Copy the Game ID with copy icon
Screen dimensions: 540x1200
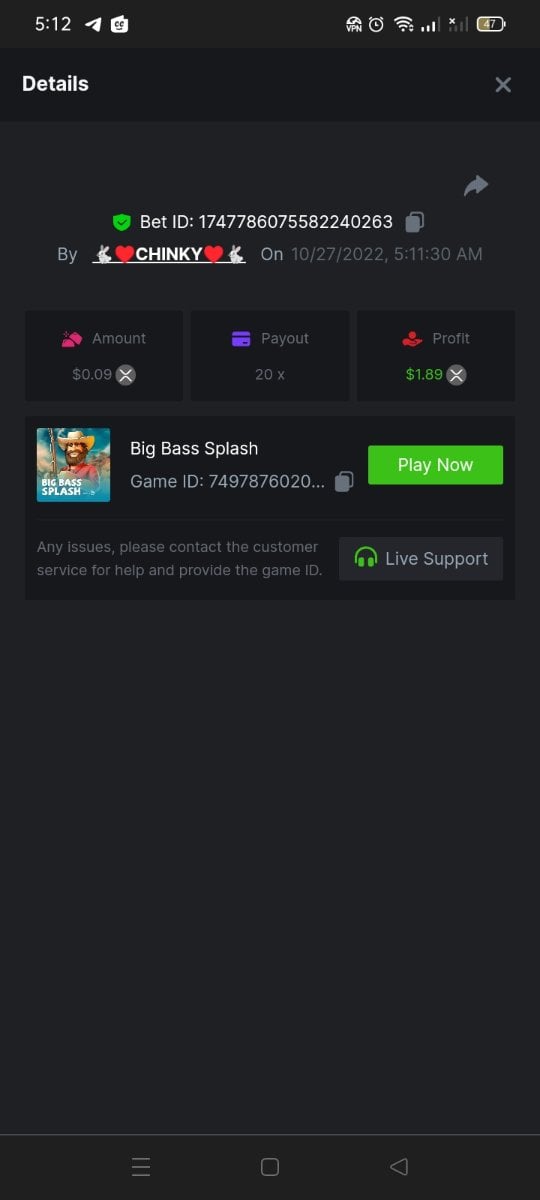point(344,481)
